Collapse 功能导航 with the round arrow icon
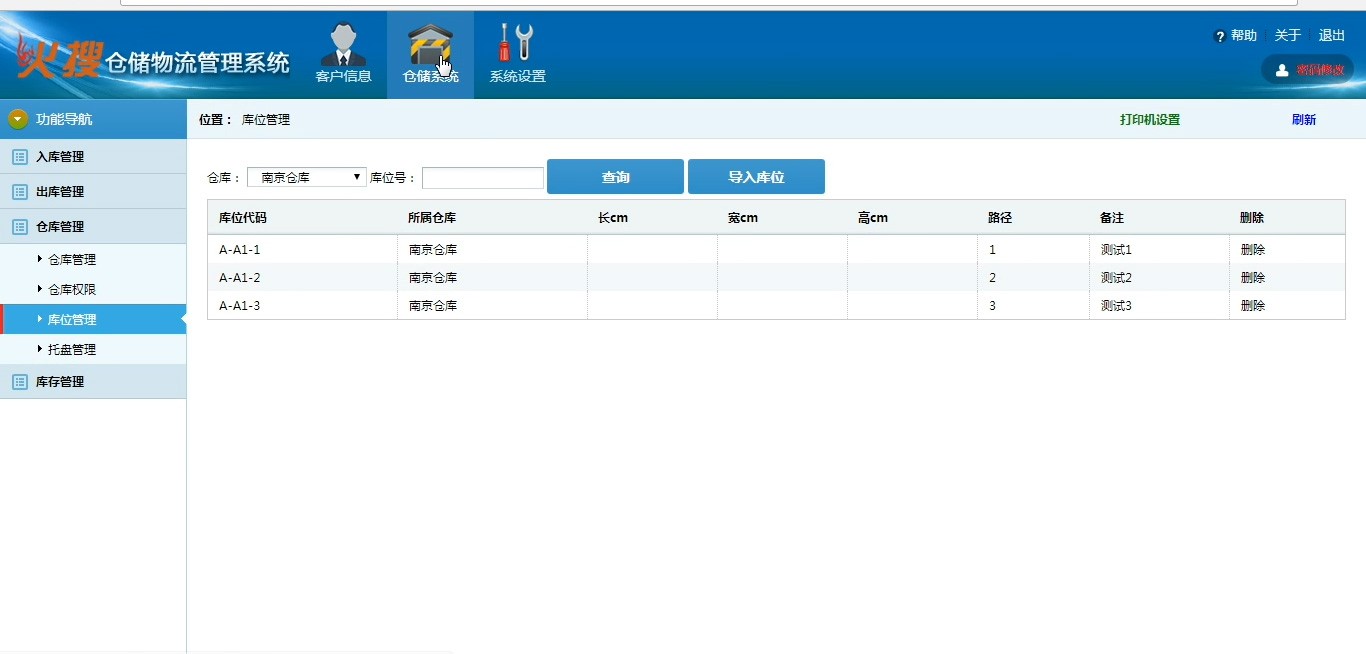This screenshot has width=1366, height=654. 18,119
